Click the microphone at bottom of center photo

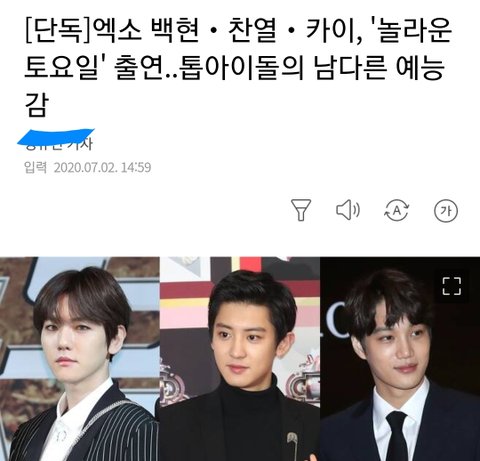pos(292,446)
